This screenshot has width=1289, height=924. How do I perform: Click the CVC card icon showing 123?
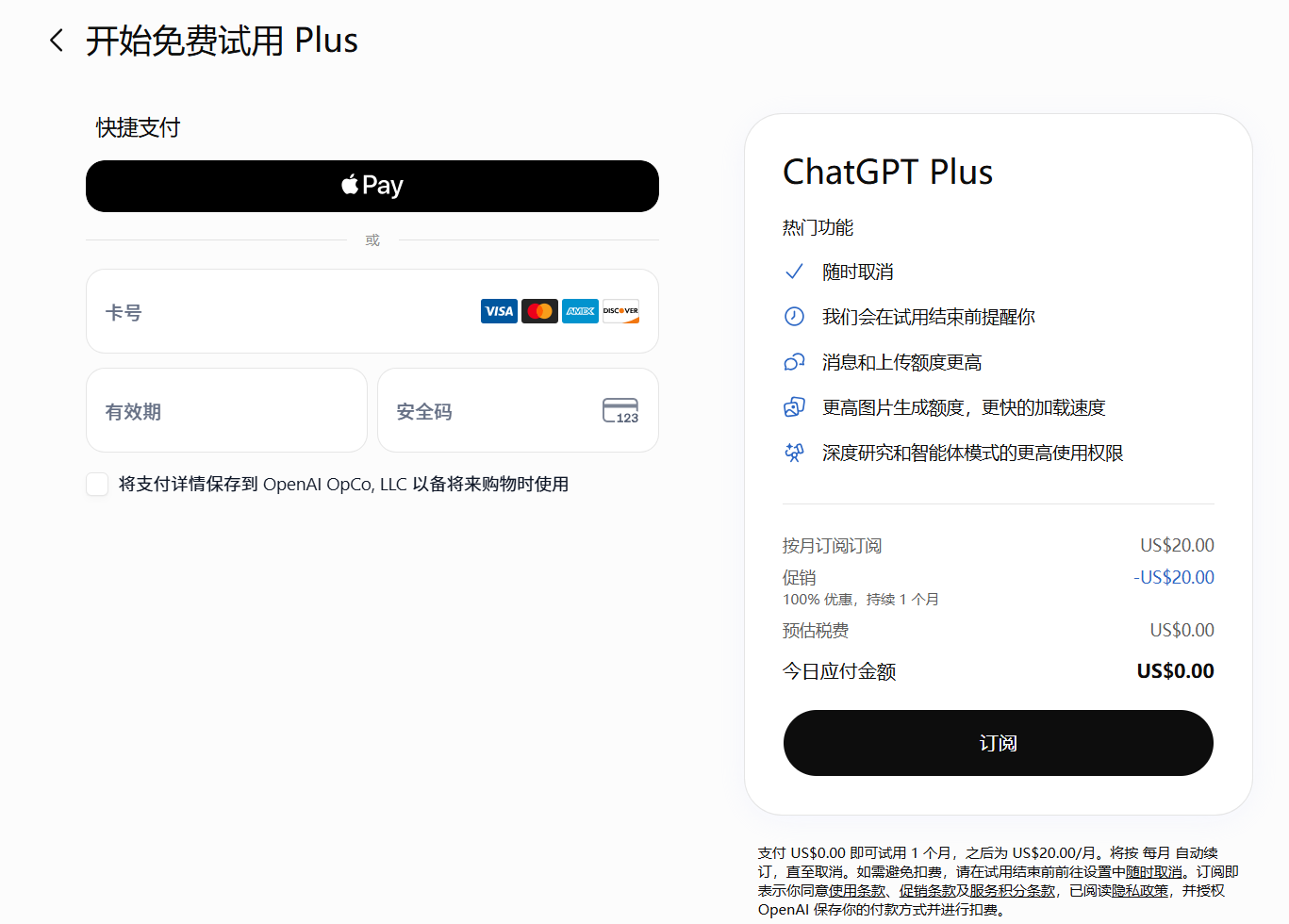click(x=620, y=411)
